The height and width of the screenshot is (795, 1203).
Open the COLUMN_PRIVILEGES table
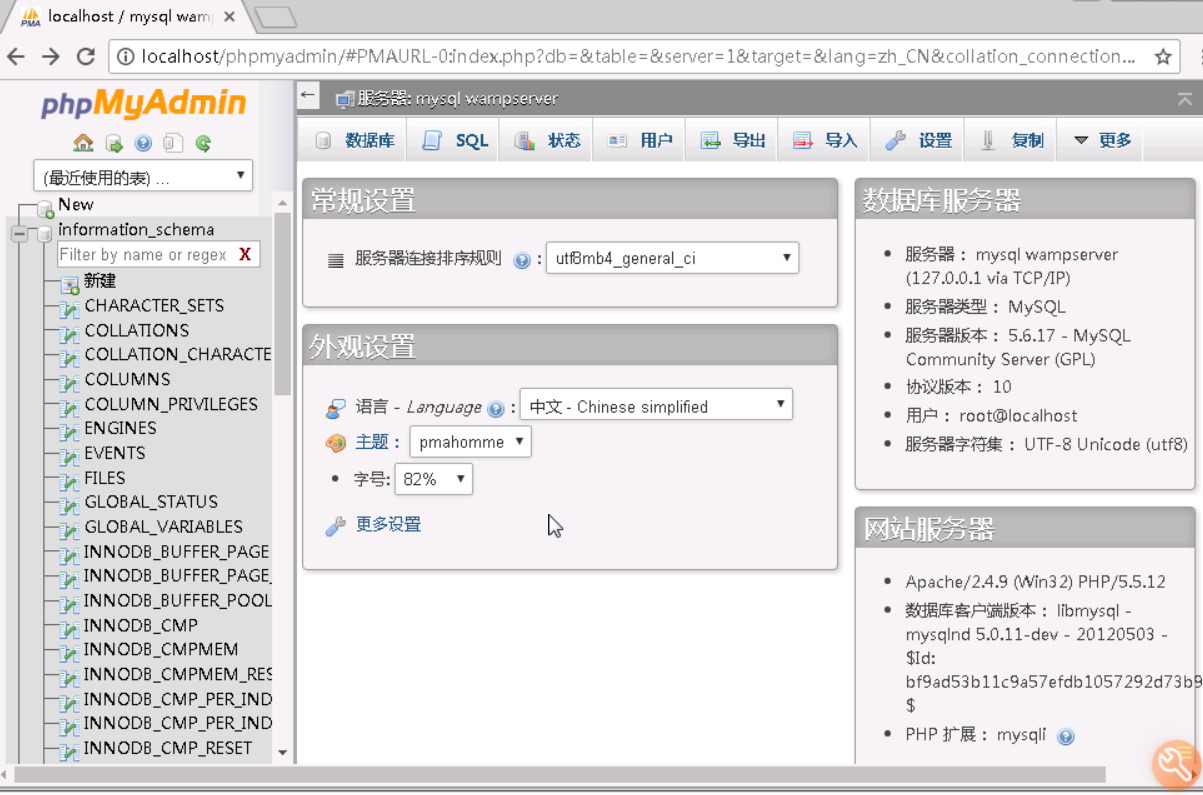[x=171, y=404]
